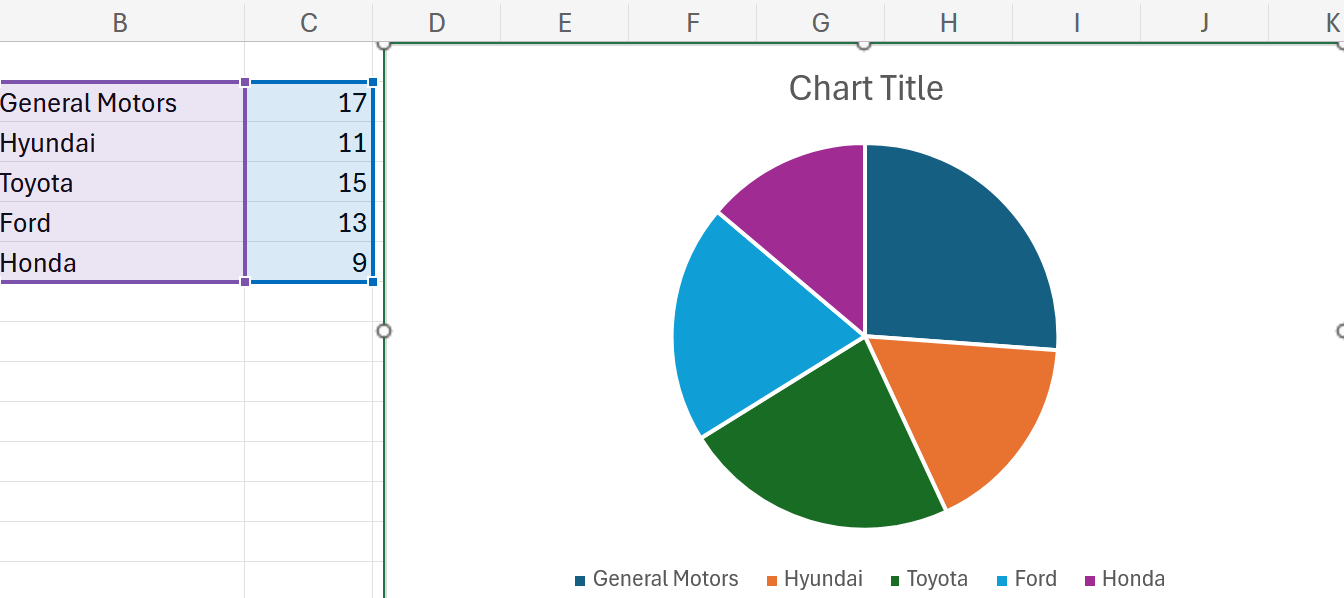Select the General Motors cell
Viewport: 1344px width, 598px height.
(x=122, y=103)
